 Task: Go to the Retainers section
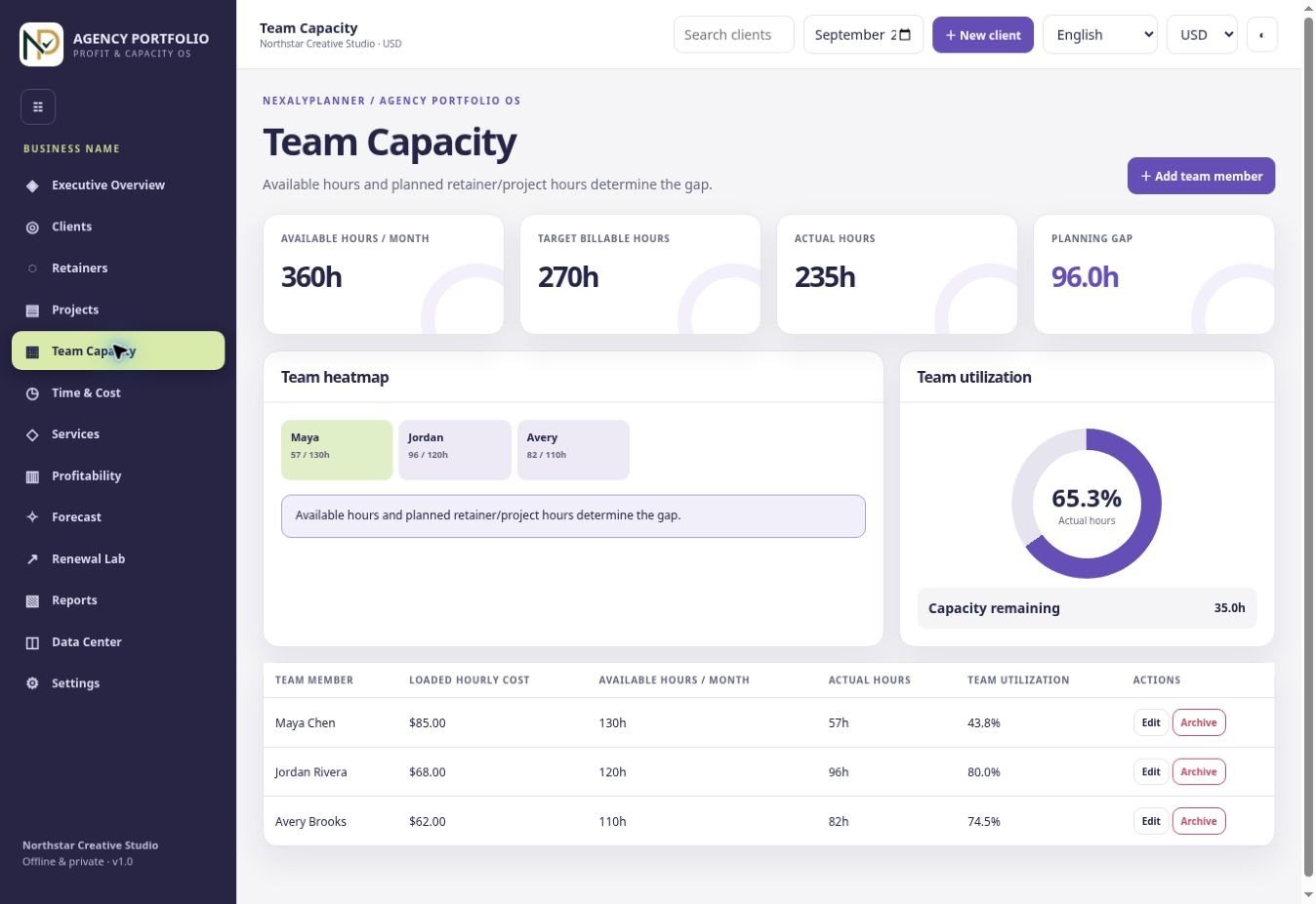(x=118, y=268)
